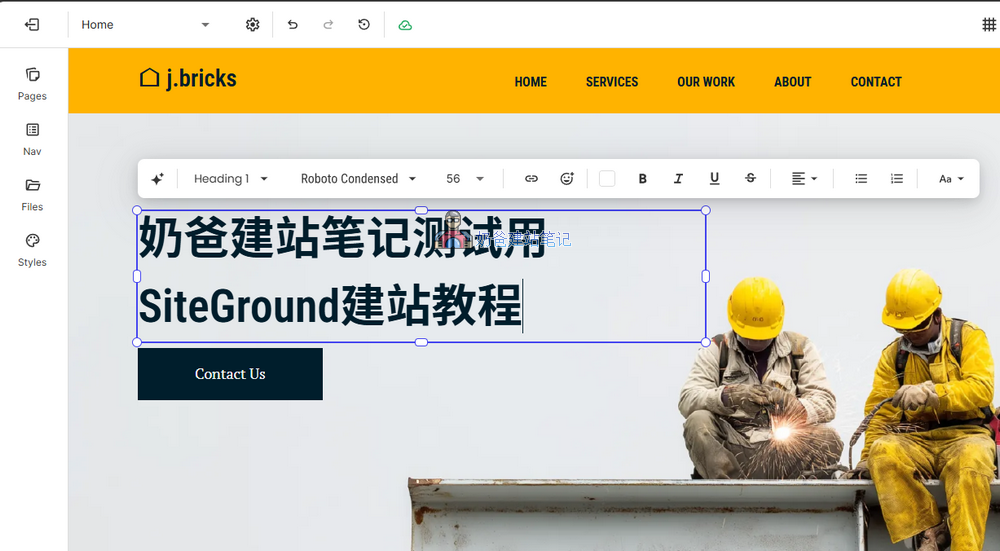Click the Contact Us button
1000x551 pixels.
[x=230, y=374]
